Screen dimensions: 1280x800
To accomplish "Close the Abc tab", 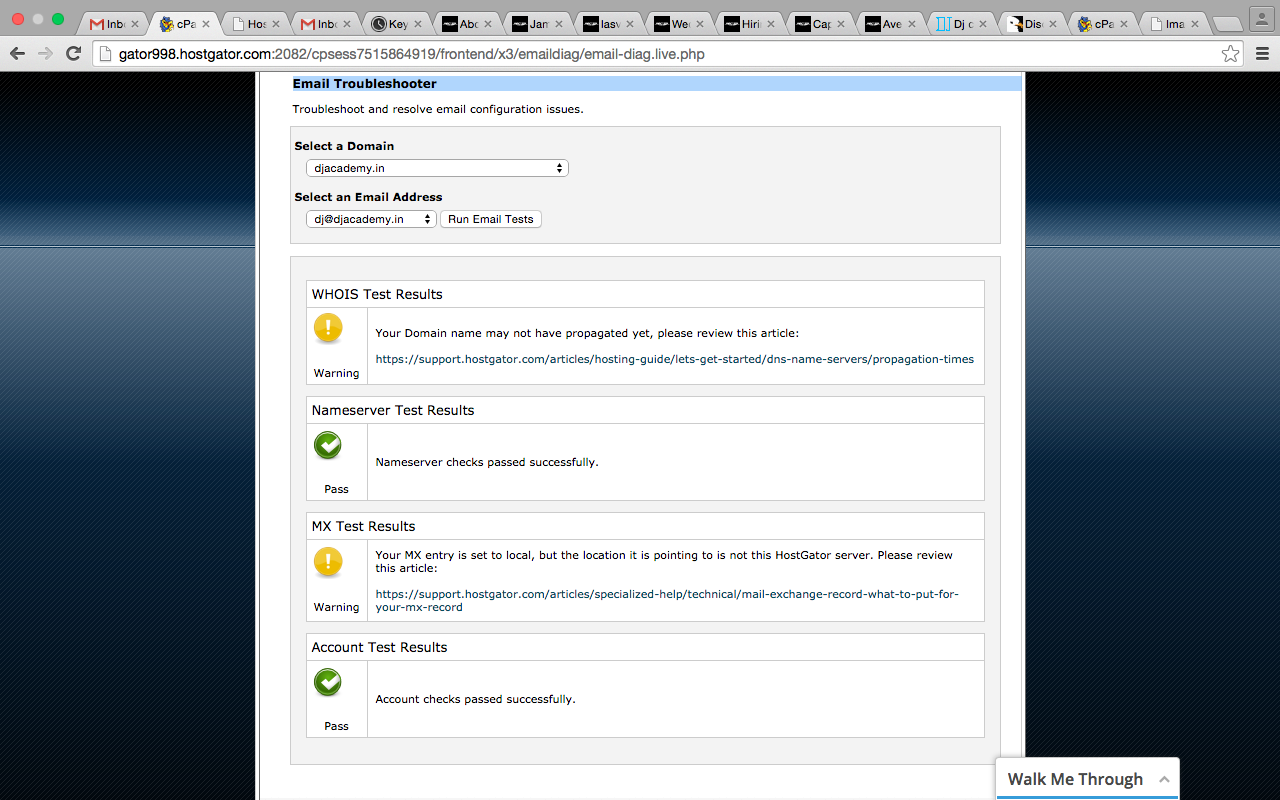I will 488,24.
